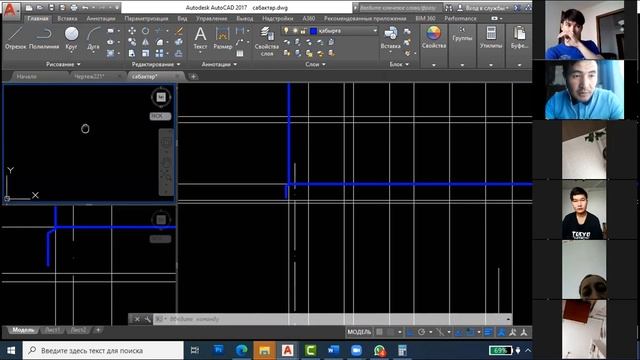
Task: Choose the Scale tool in Редактирование panel
Action: (145, 53)
